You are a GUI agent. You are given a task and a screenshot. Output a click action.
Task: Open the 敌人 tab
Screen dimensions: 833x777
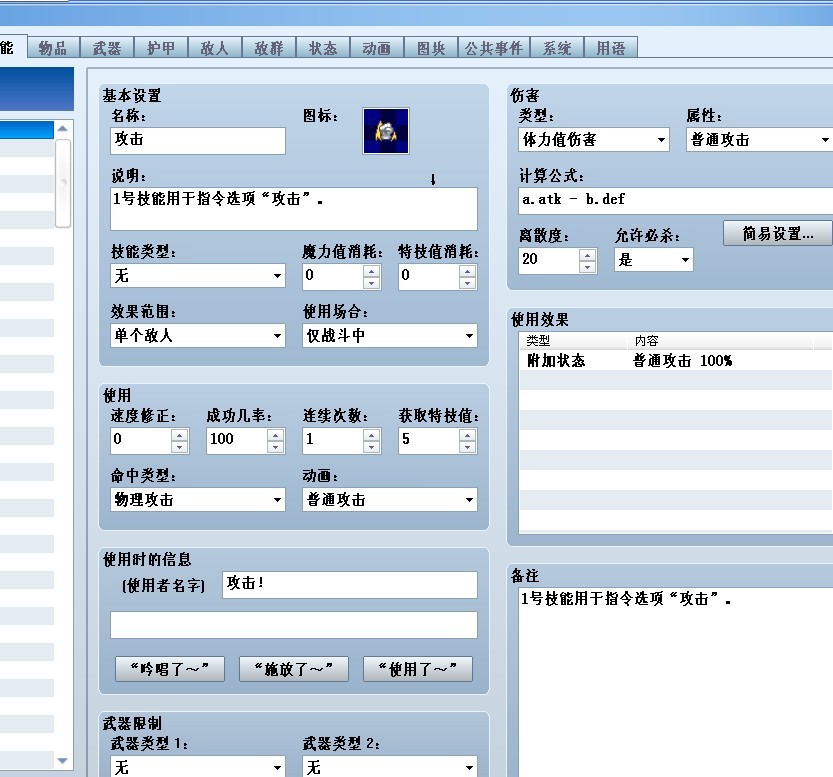(x=215, y=48)
